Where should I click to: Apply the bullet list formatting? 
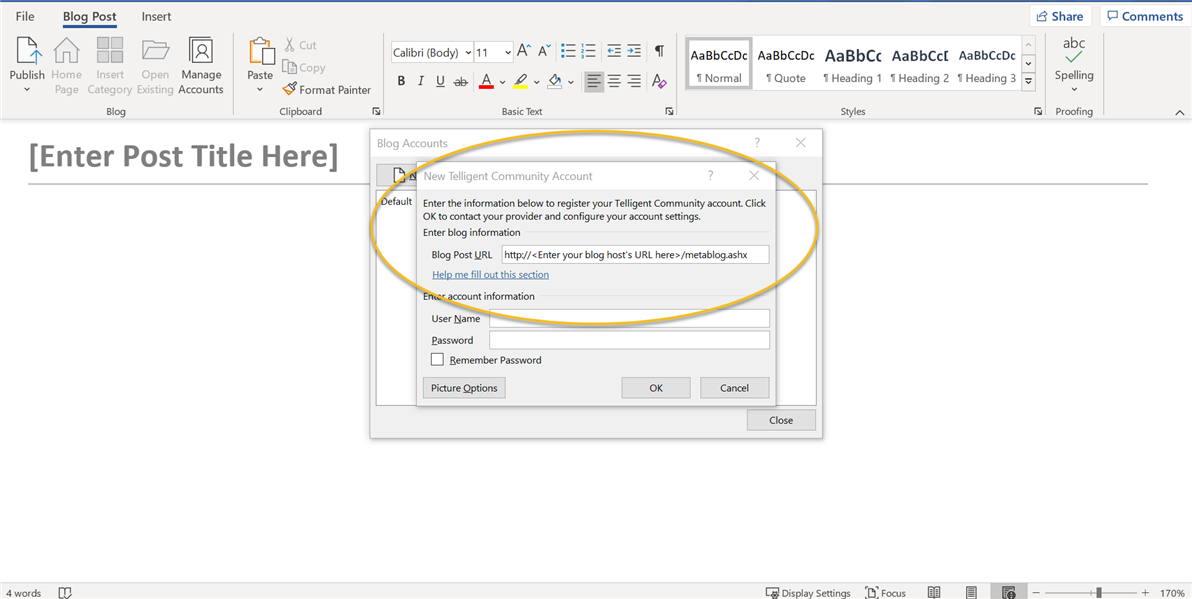567,52
